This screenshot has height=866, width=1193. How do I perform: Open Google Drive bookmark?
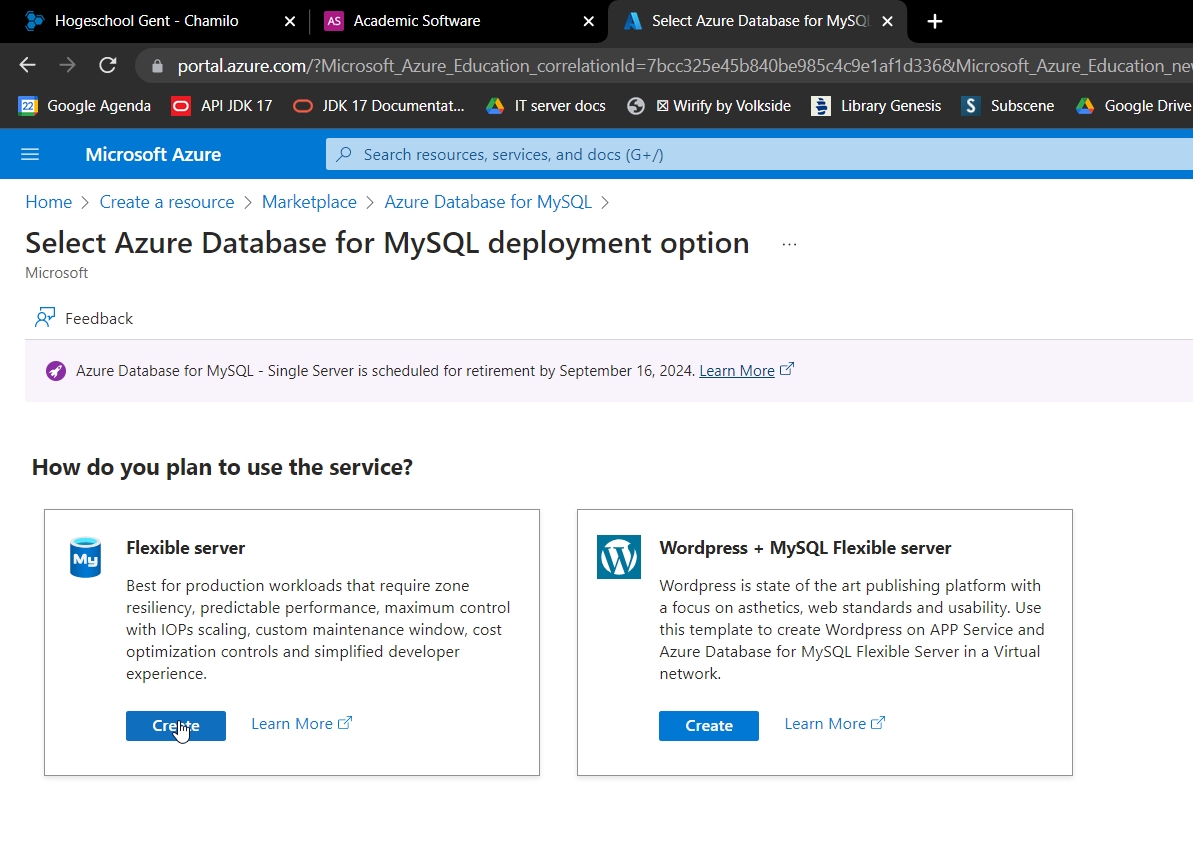point(1134,106)
